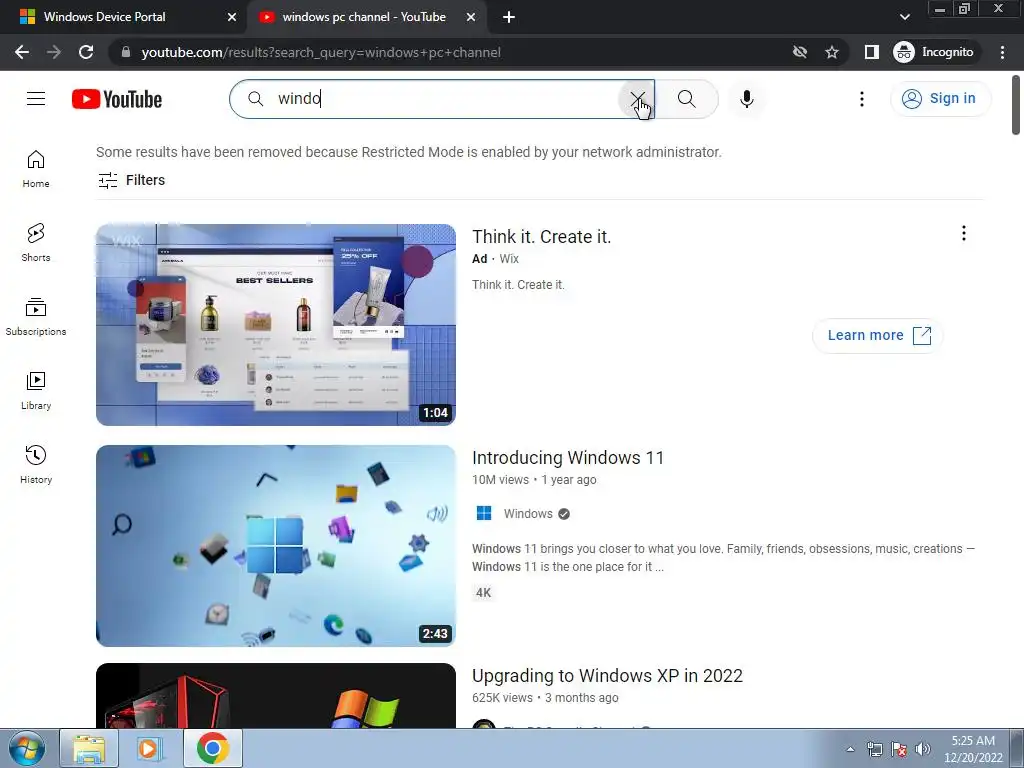Click the Learn more ad button
Image resolution: width=1024 pixels, height=768 pixels.
(878, 336)
